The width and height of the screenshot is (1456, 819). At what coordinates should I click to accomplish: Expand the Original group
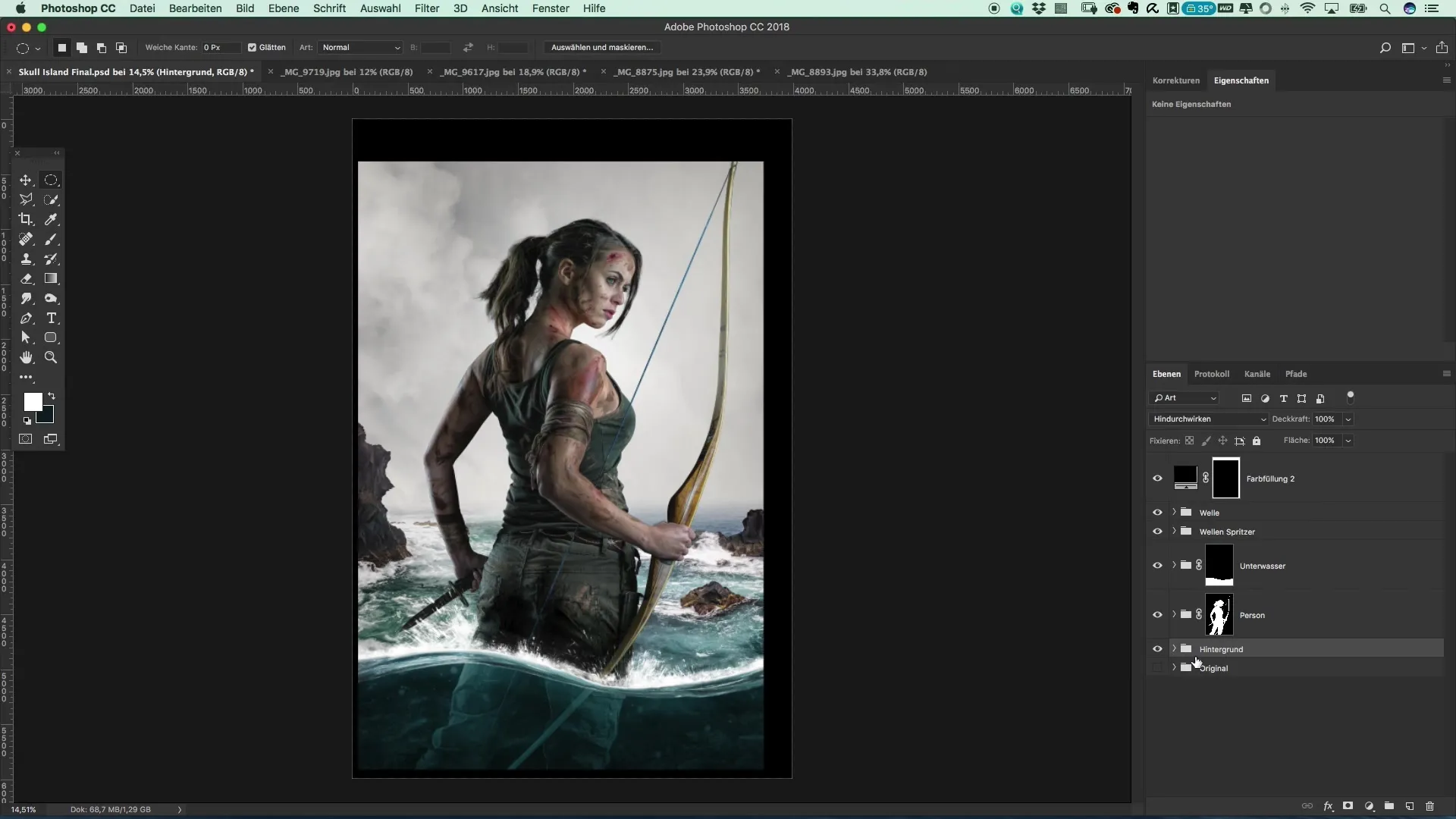click(x=1174, y=667)
